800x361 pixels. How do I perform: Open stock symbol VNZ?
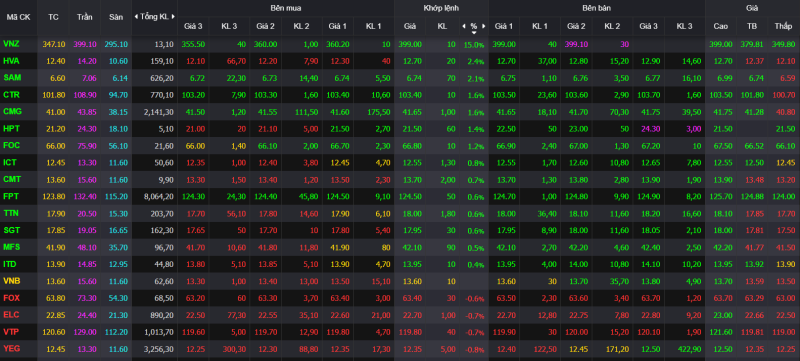11,44
